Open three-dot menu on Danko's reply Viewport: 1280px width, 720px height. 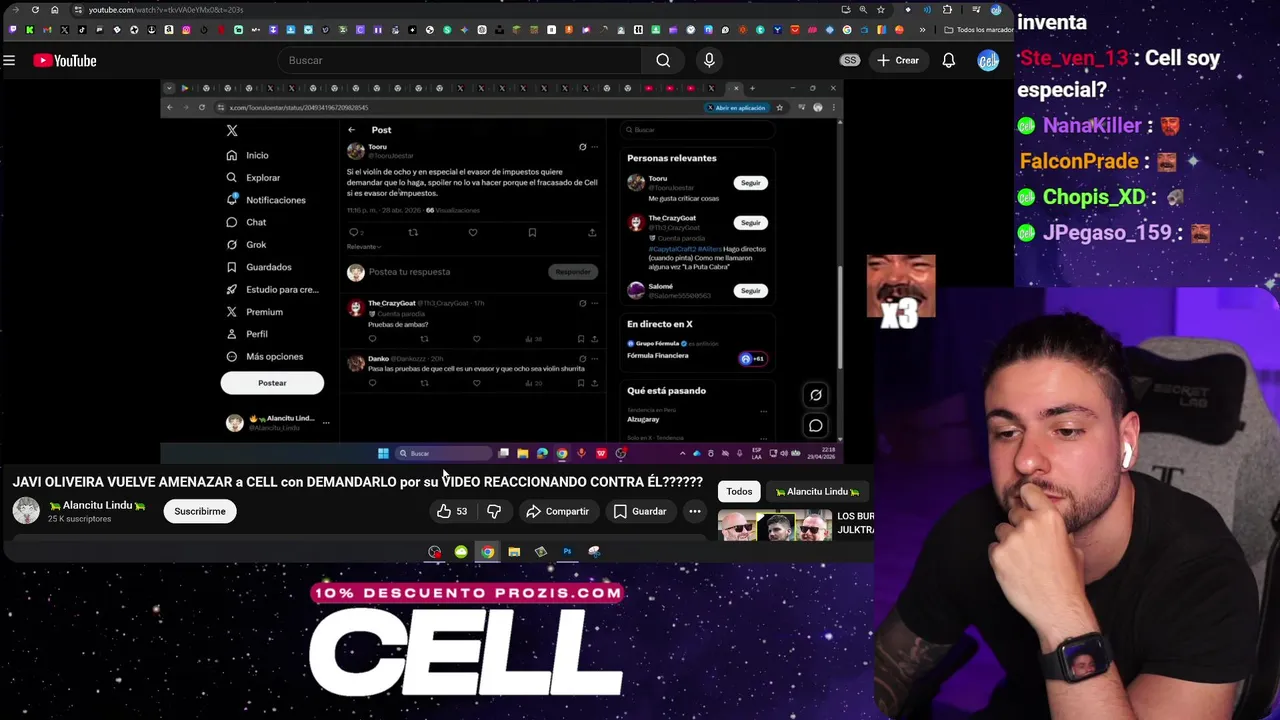594,358
